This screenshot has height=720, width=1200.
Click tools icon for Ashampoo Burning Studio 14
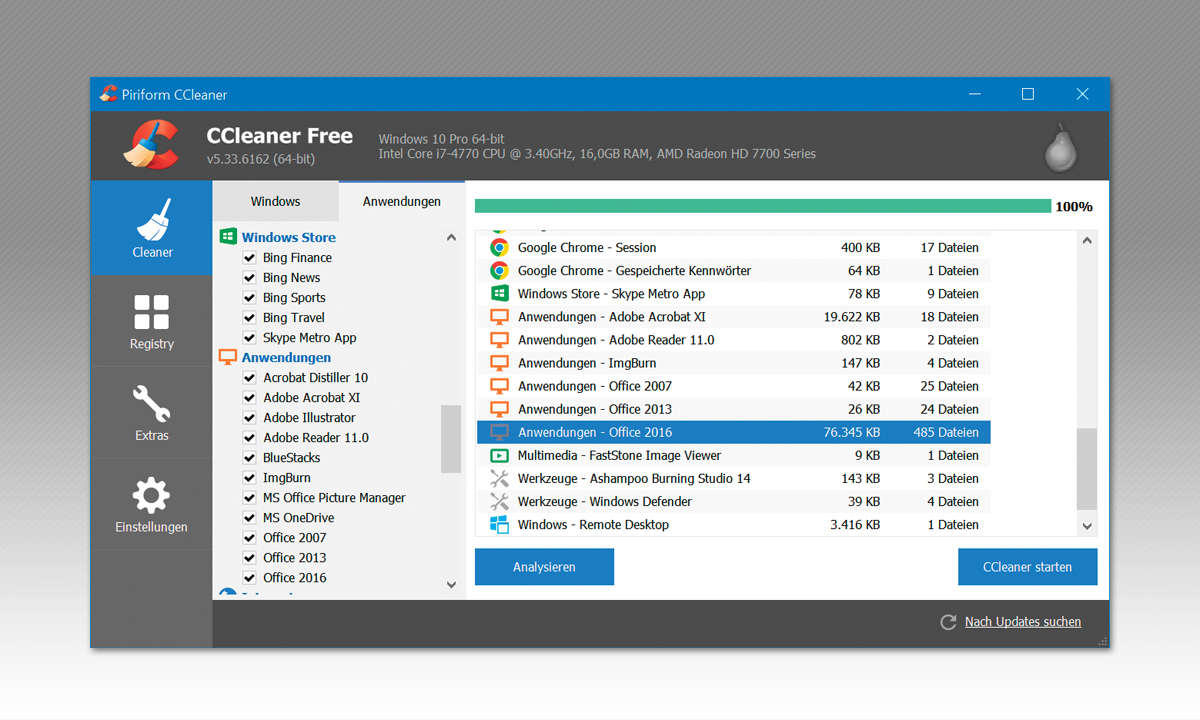click(499, 478)
